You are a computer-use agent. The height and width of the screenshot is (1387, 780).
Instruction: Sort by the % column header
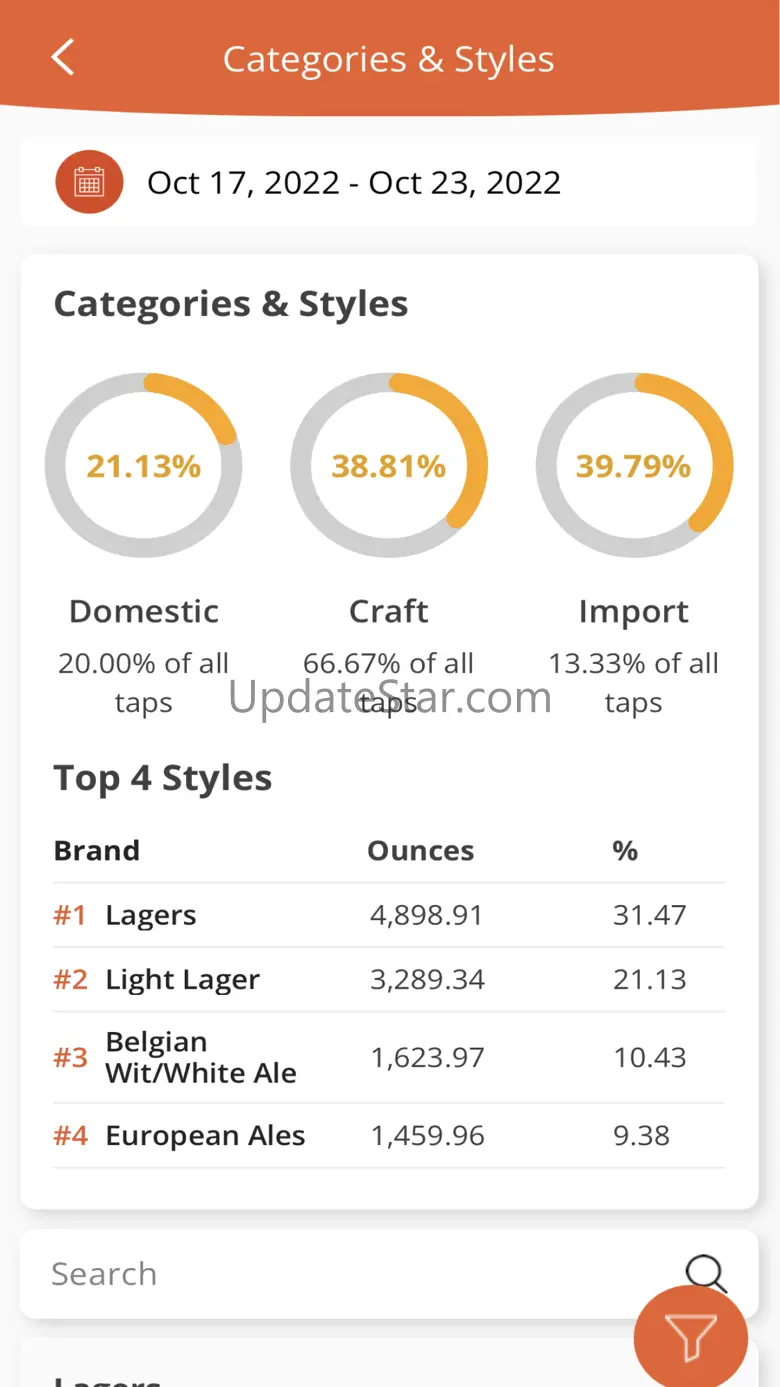coord(625,851)
